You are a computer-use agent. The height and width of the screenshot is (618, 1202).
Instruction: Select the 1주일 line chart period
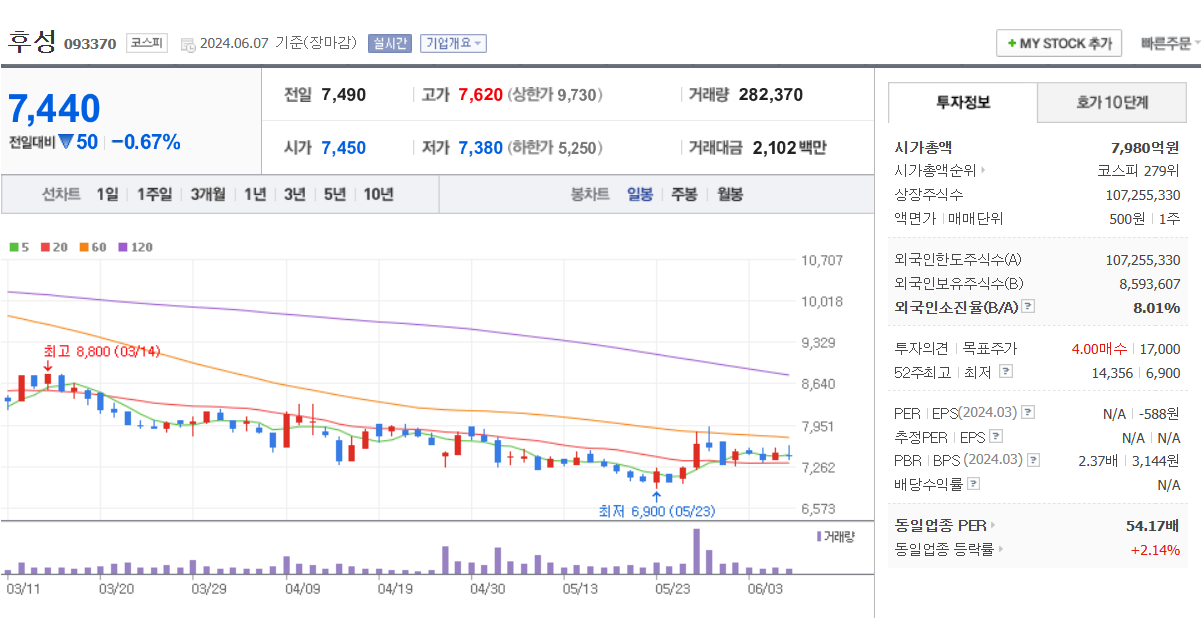[154, 194]
